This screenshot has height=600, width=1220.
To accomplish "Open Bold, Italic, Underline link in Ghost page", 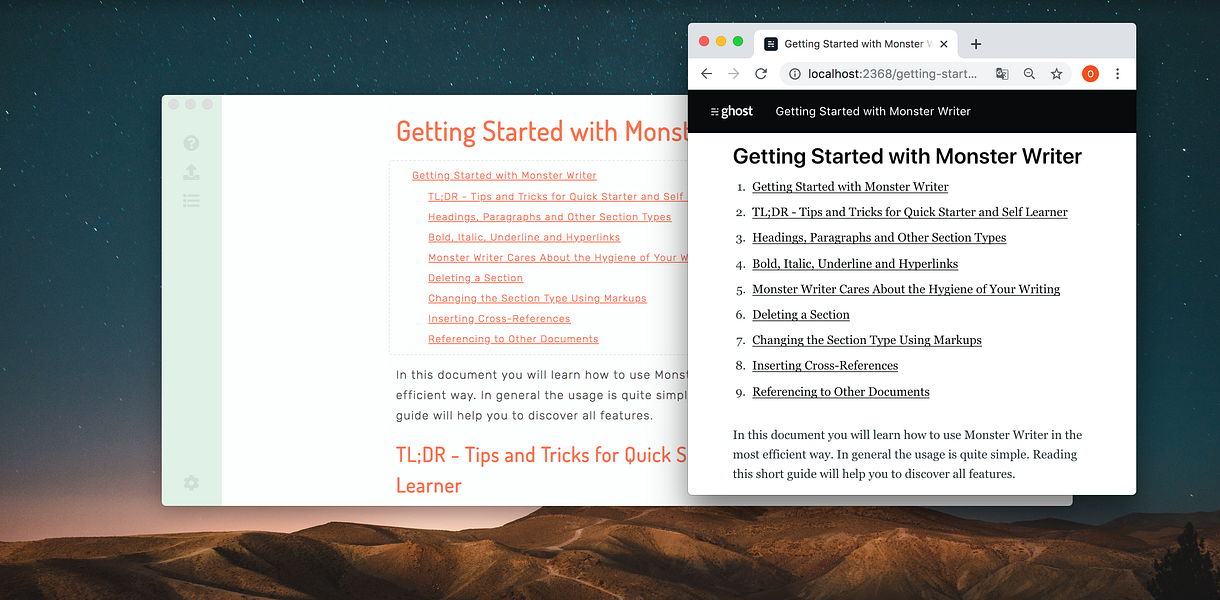I will pyautogui.click(x=855, y=263).
